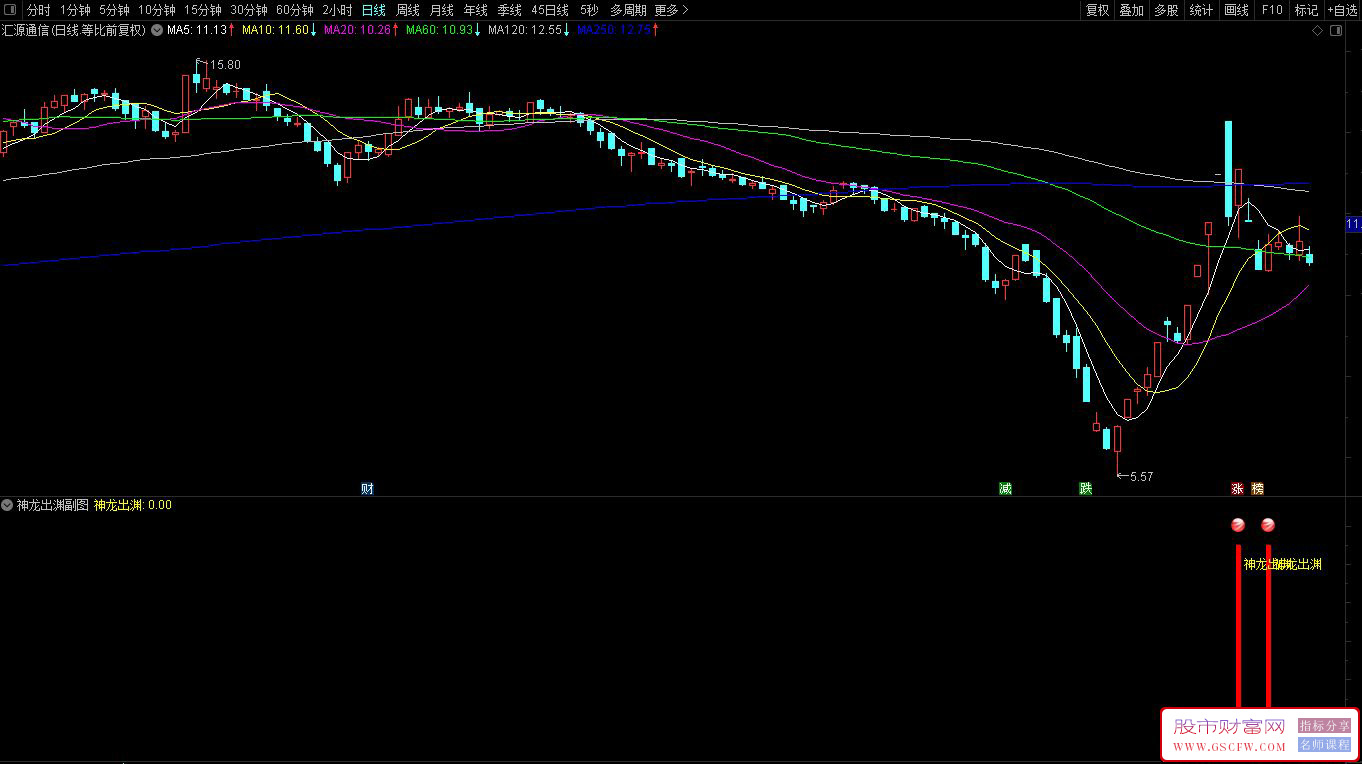
Task: Toggle the 复权 adjustment option
Action: pyautogui.click(x=1097, y=10)
